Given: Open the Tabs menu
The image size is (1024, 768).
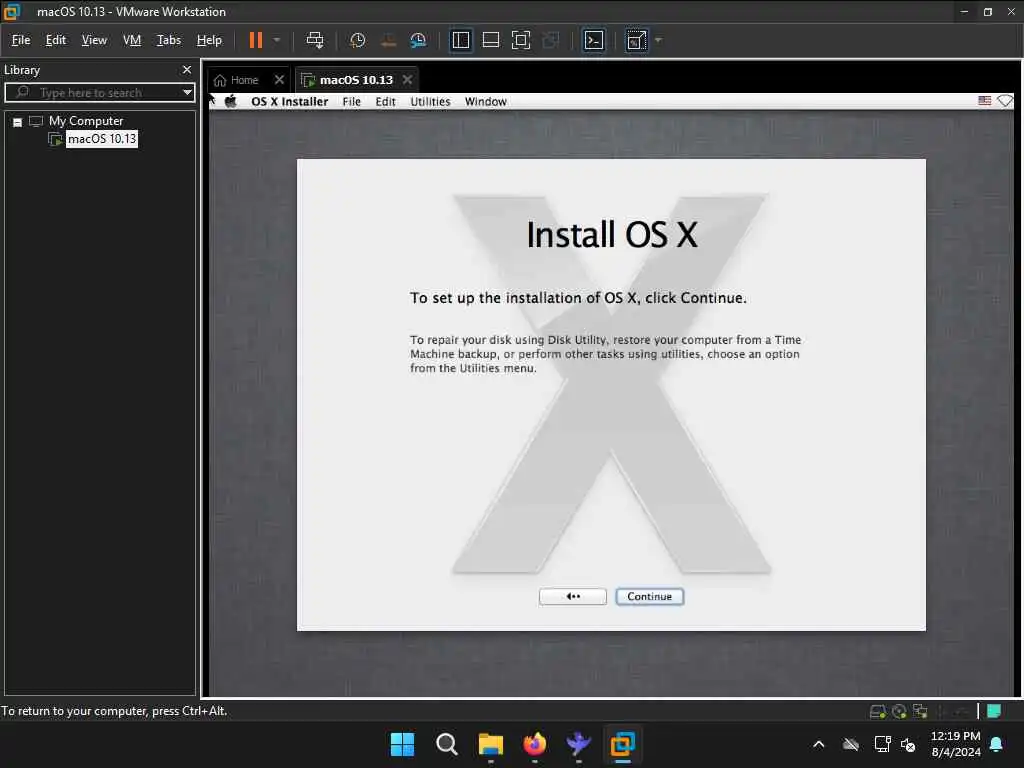Looking at the screenshot, I should pos(168,40).
